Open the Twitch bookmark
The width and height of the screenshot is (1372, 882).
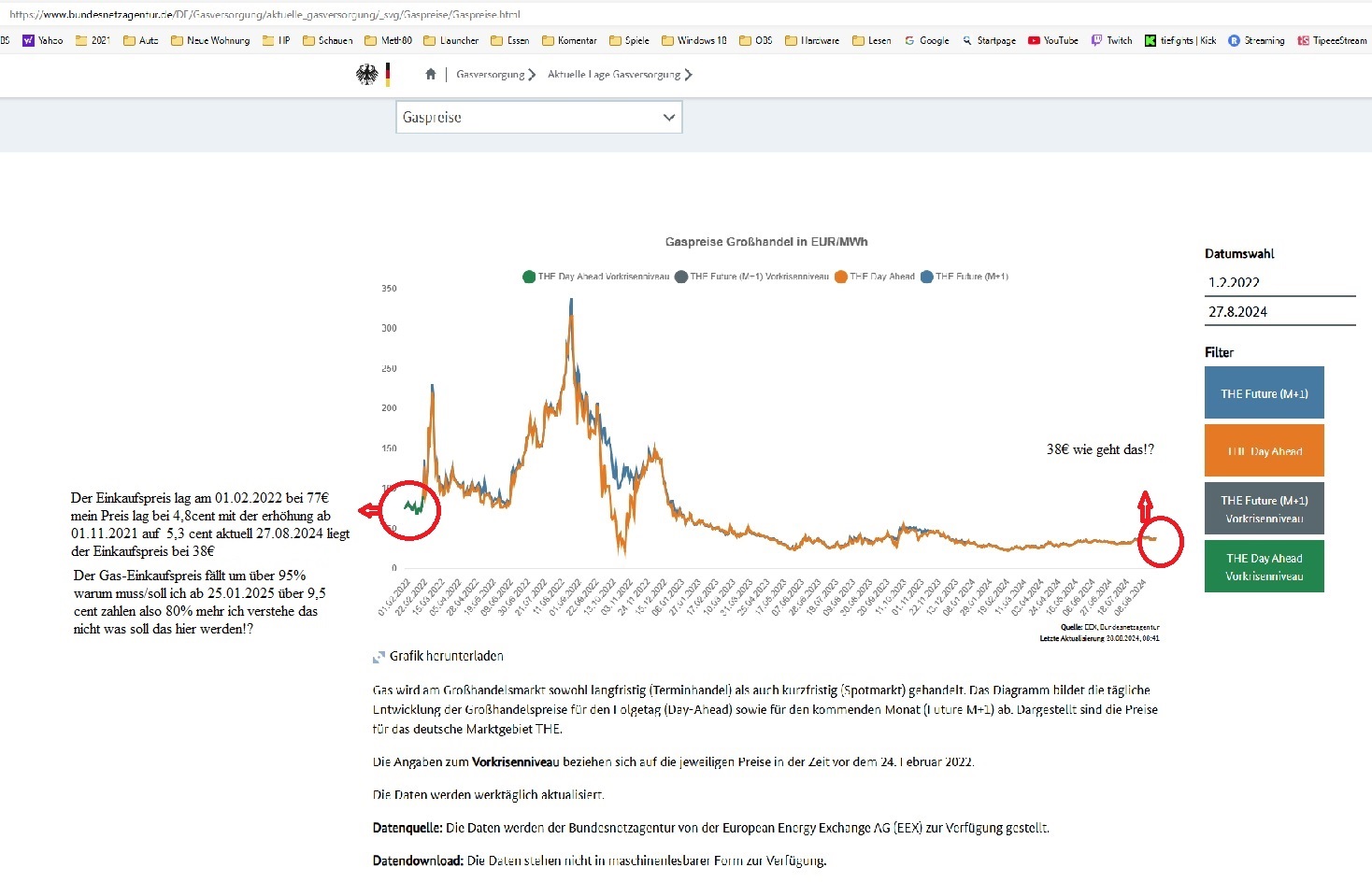(1111, 40)
